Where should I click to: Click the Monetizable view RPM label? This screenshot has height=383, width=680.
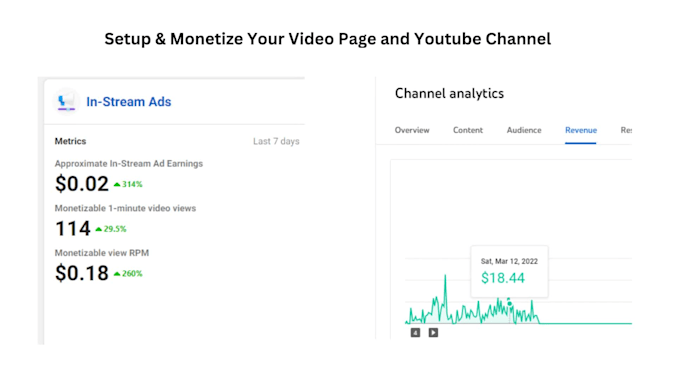pyautogui.click(x=102, y=253)
